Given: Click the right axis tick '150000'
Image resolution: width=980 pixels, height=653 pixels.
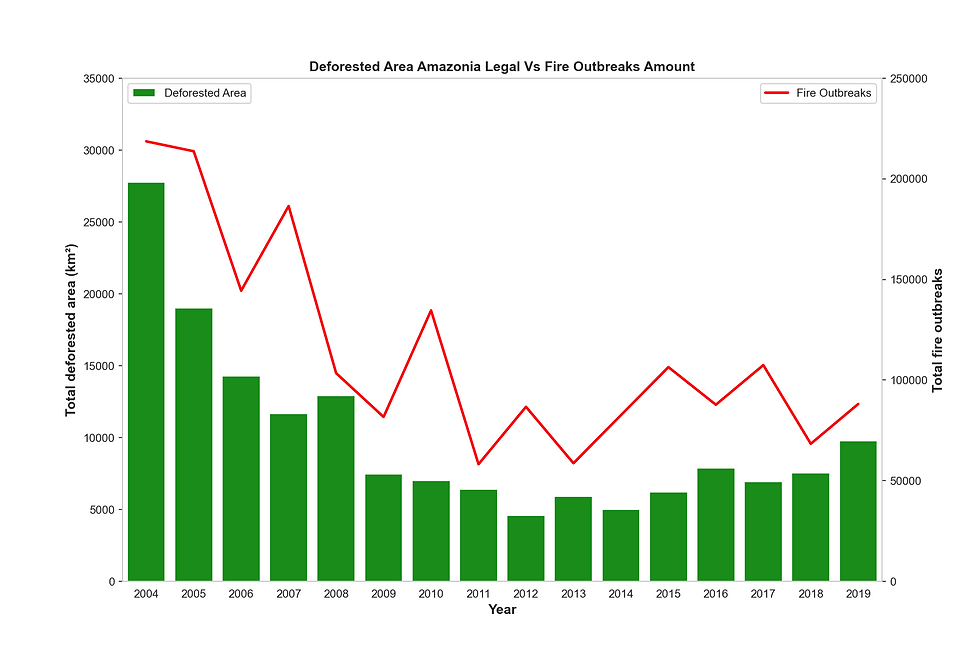Looking at the screenshot, I should coord(909,280).
